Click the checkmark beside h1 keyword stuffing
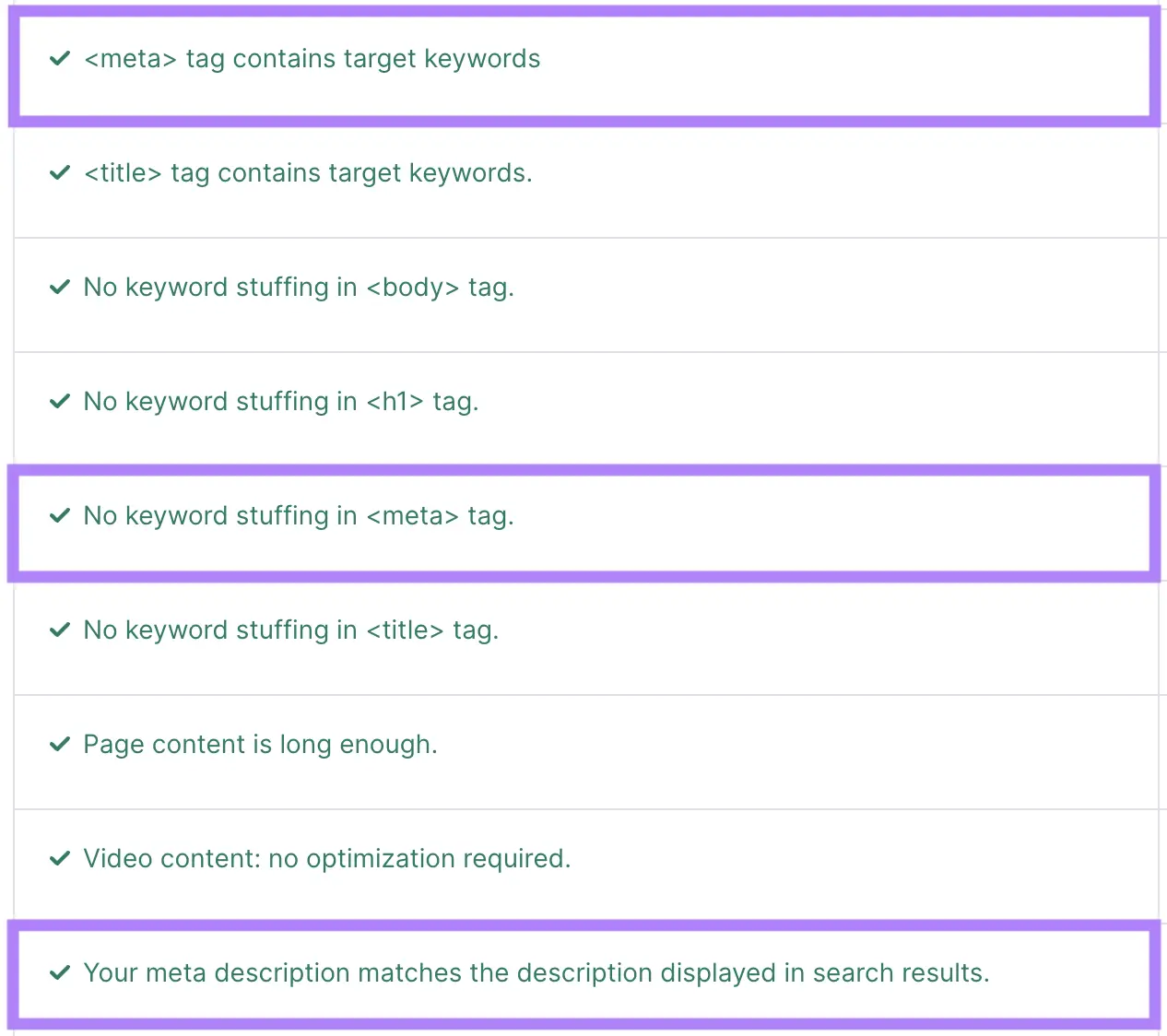Viewport: 1167px width, 1036px height. 59,401
